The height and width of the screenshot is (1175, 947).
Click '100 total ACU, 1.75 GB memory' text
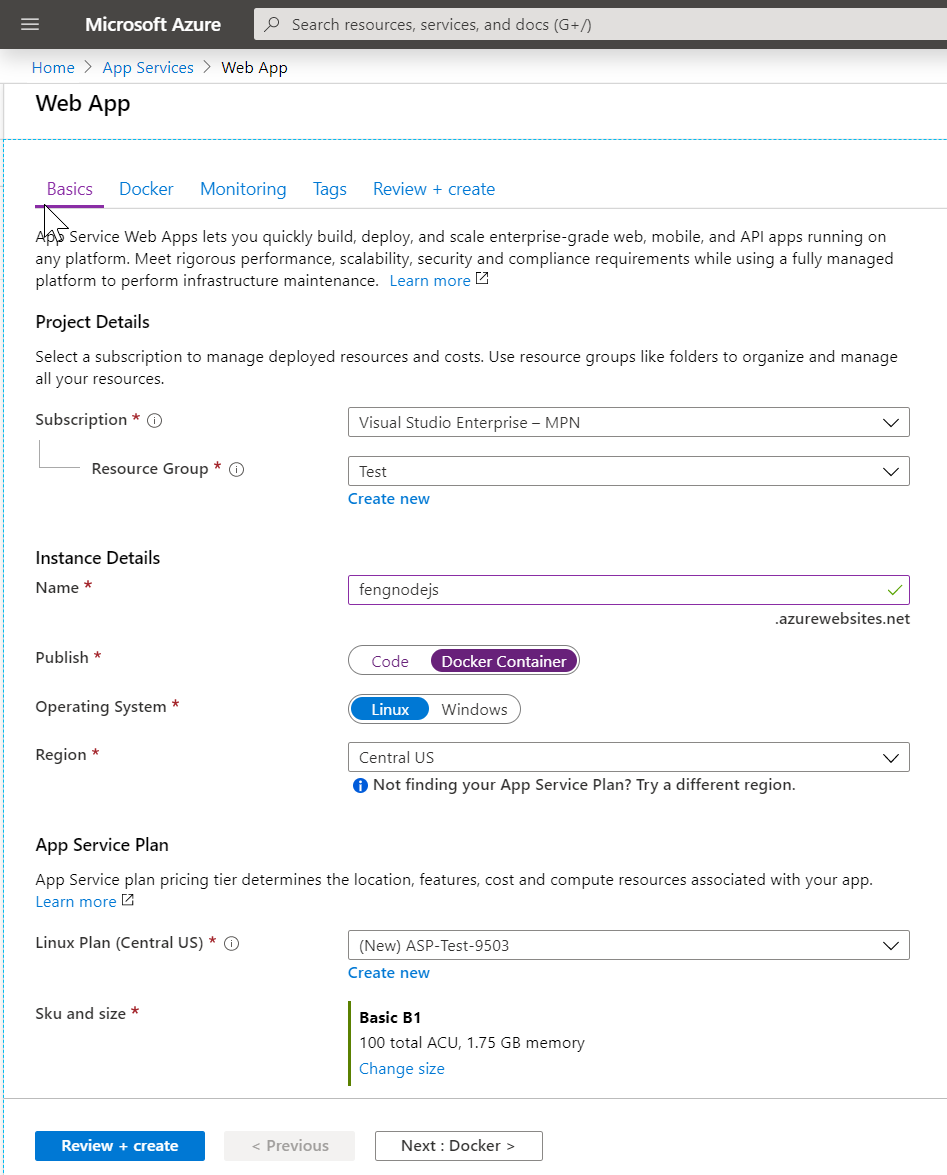coord(472,1043)
